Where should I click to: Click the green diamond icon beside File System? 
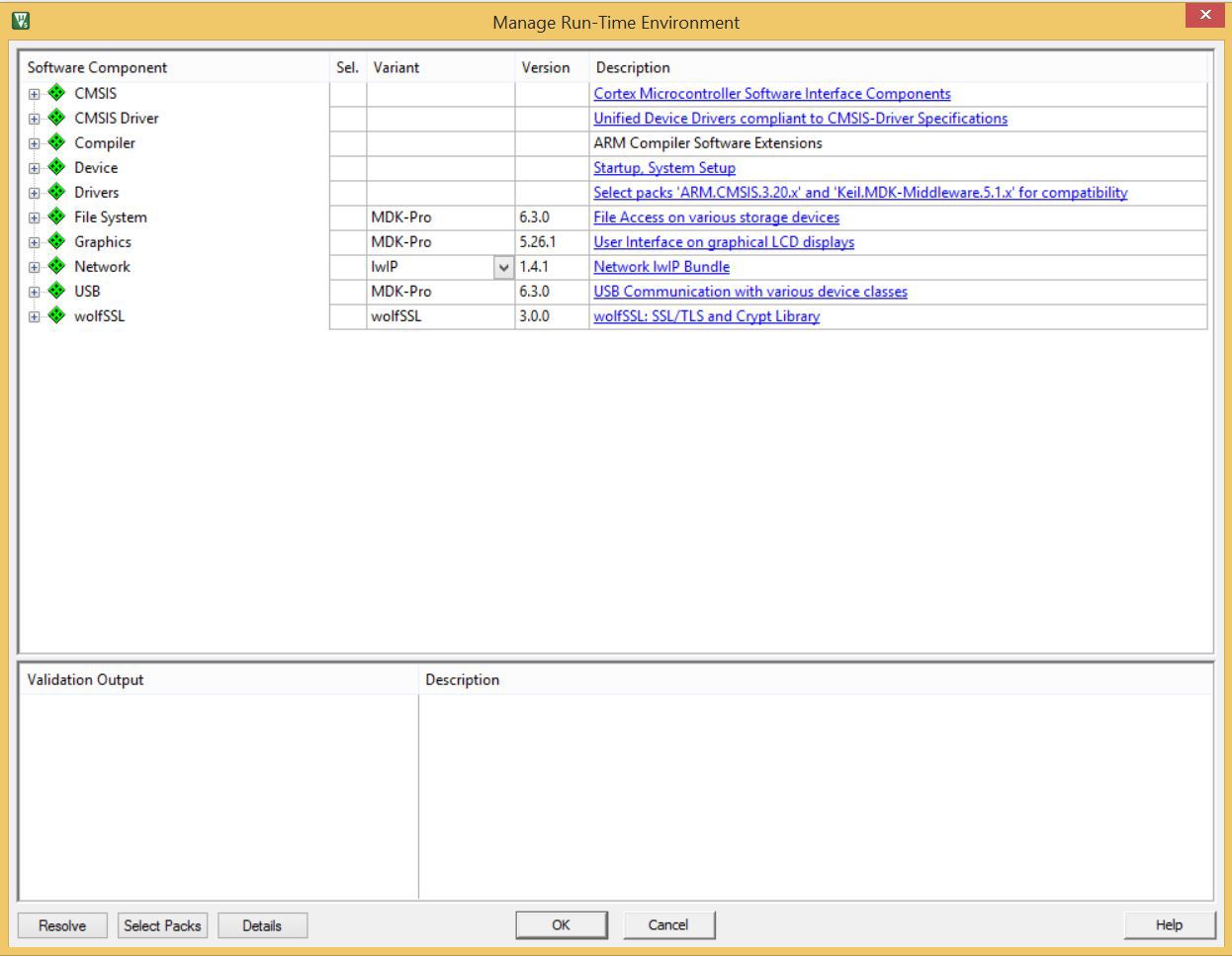coord(56,217)
